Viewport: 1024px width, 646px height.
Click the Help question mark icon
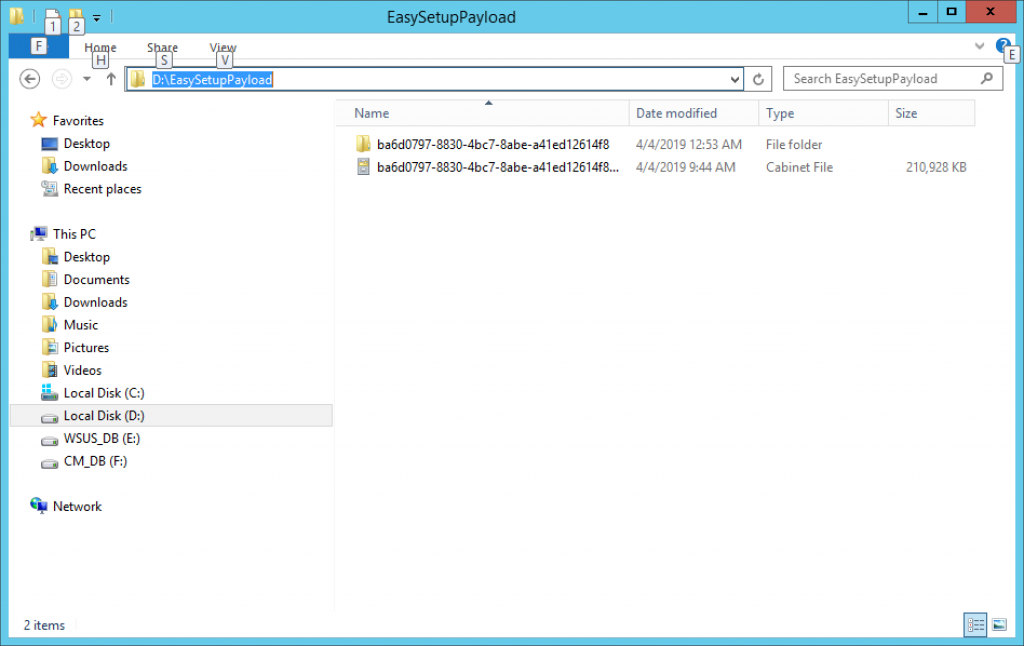pyautogui.click(x=1002, y=45)
